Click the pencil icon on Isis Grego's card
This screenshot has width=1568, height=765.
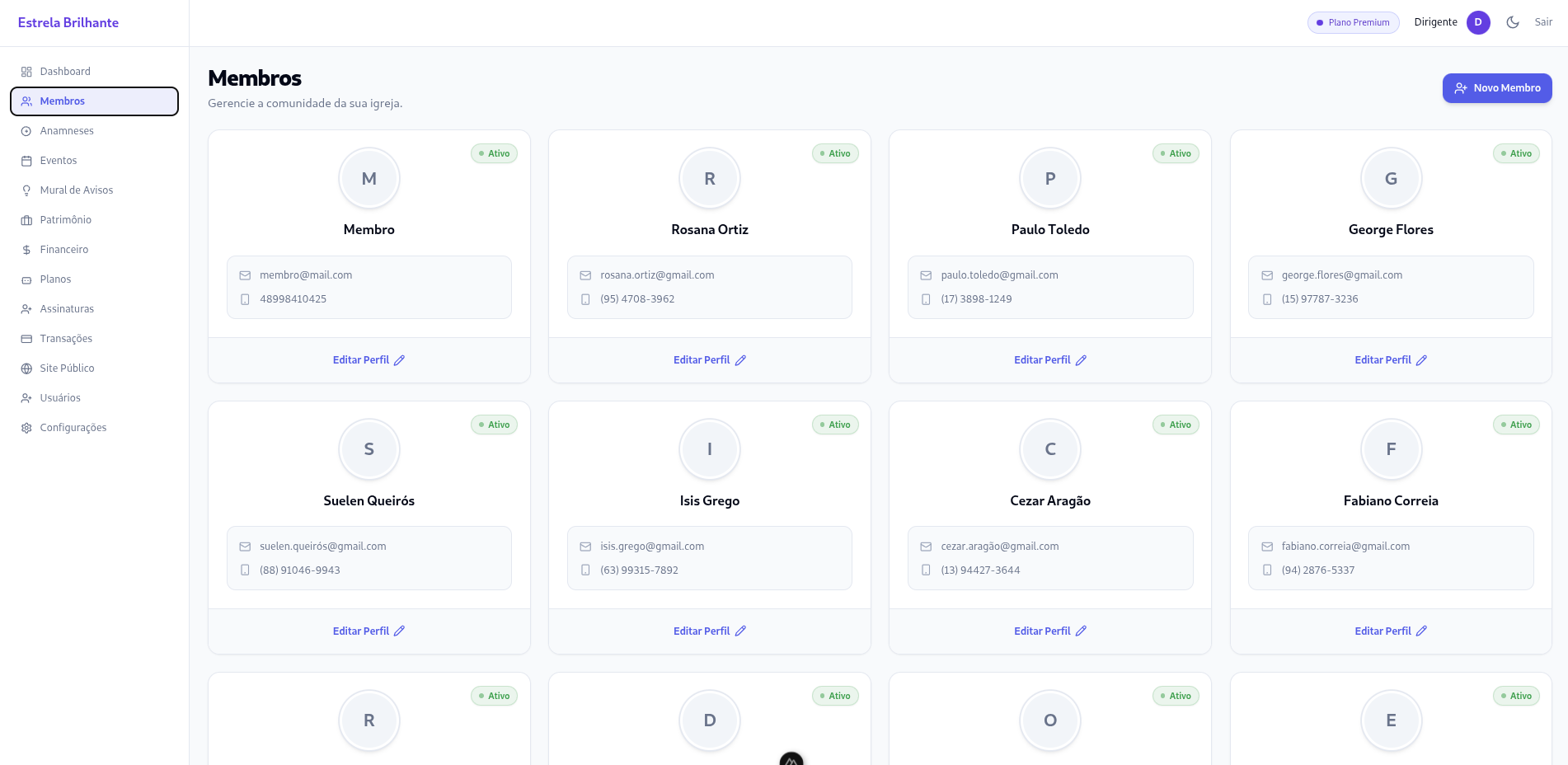coord(740,631)
